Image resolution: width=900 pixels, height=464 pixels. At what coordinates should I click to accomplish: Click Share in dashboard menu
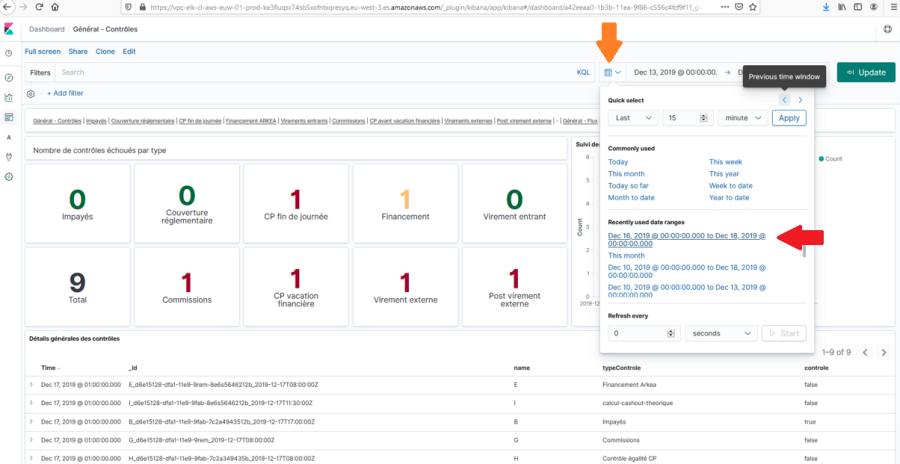[x=78, y=51]
